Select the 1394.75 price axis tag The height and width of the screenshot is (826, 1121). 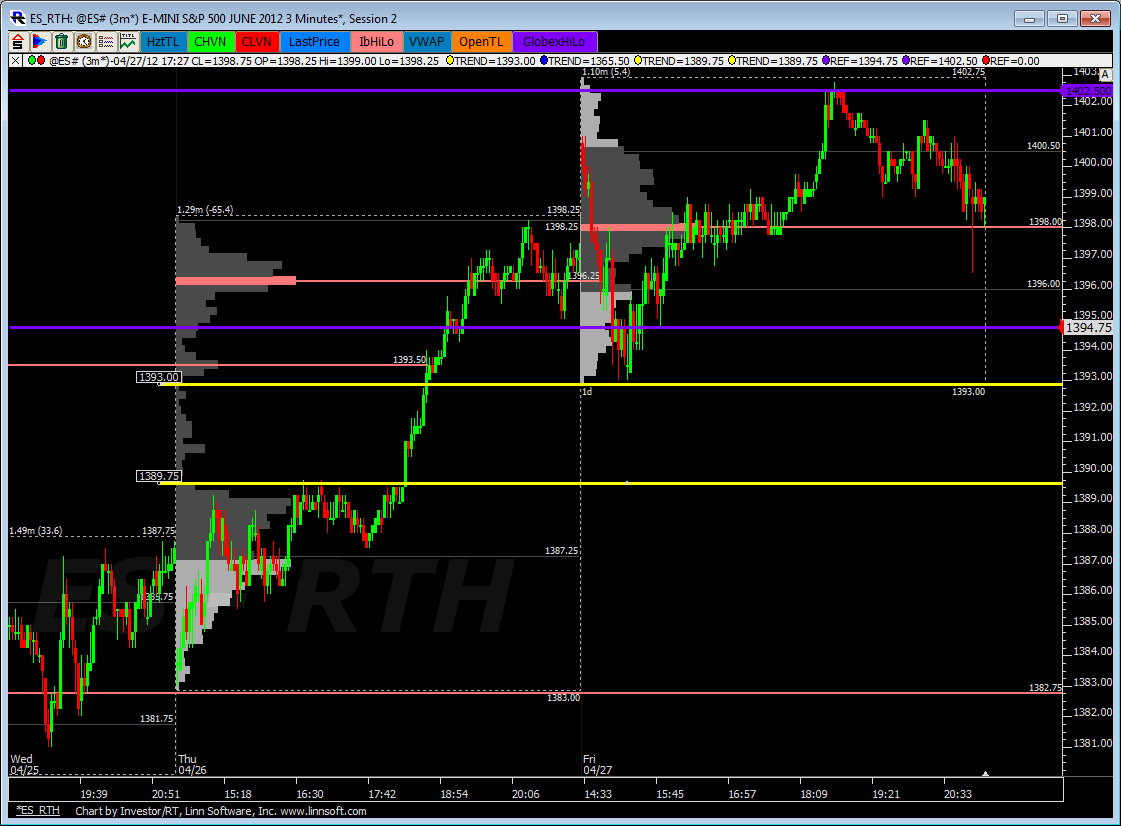1087,328
